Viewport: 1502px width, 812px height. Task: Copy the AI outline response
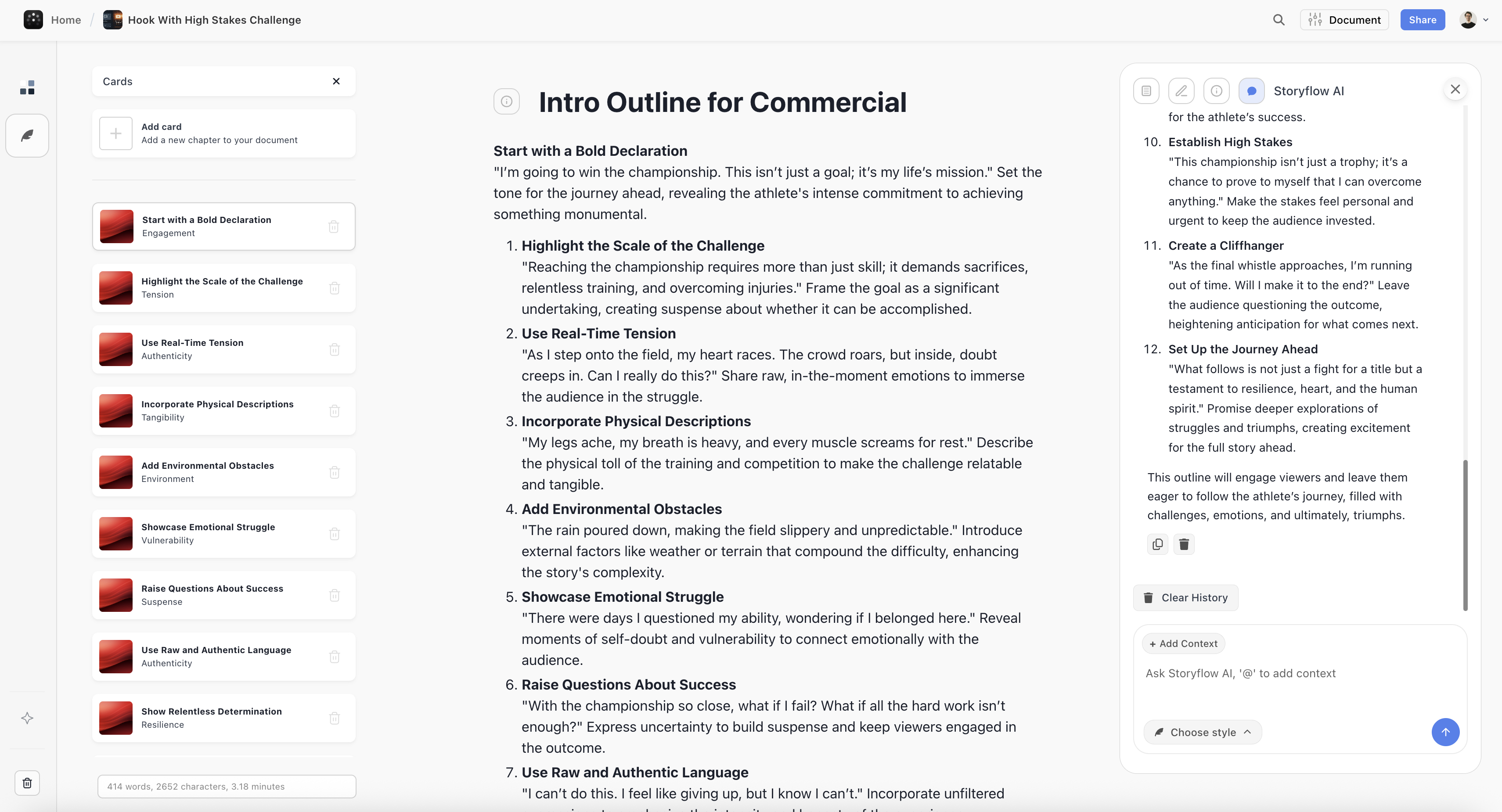pos(1157,544)
